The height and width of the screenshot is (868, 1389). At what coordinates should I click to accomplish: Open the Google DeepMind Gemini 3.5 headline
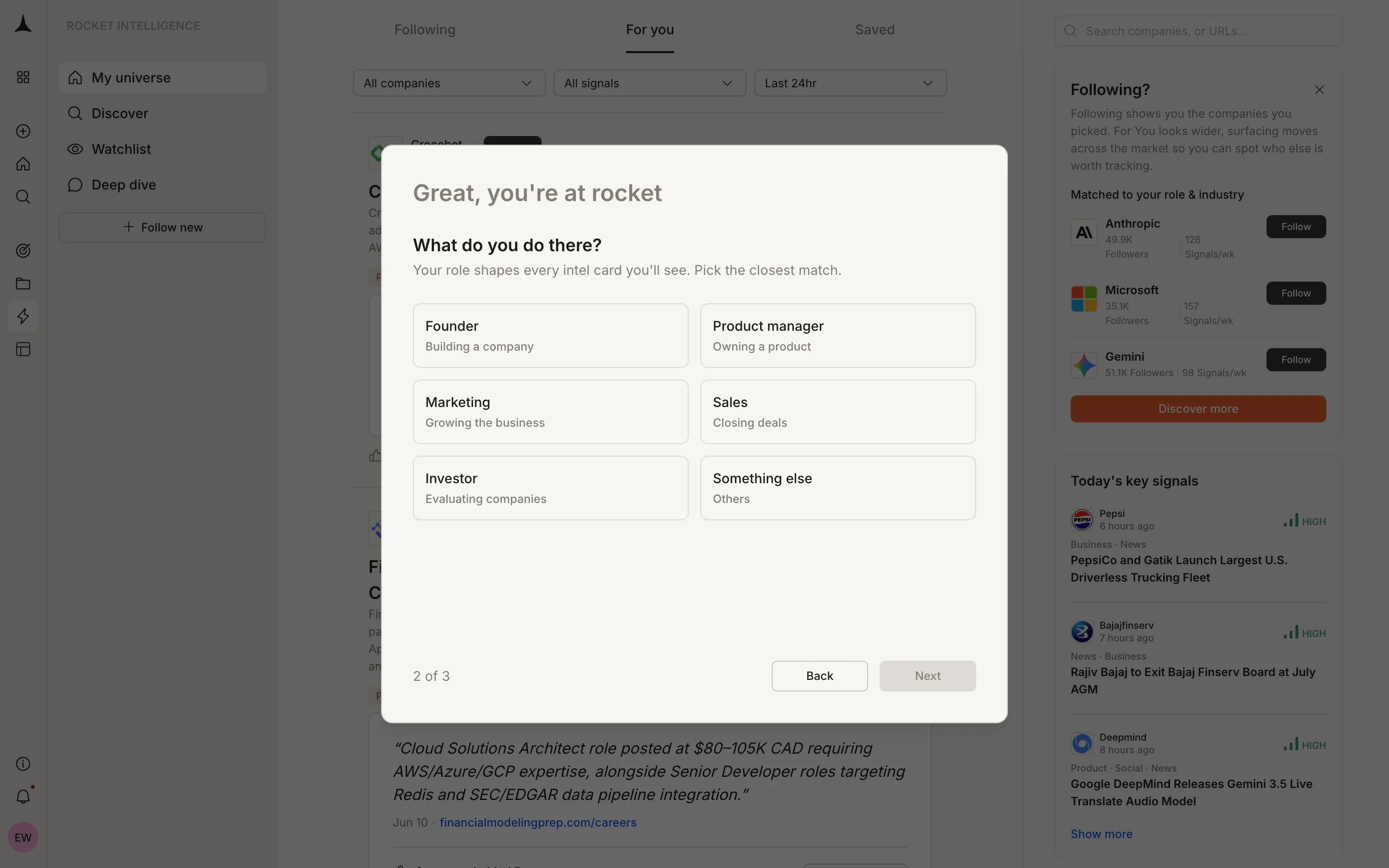tap(1191, 792)
